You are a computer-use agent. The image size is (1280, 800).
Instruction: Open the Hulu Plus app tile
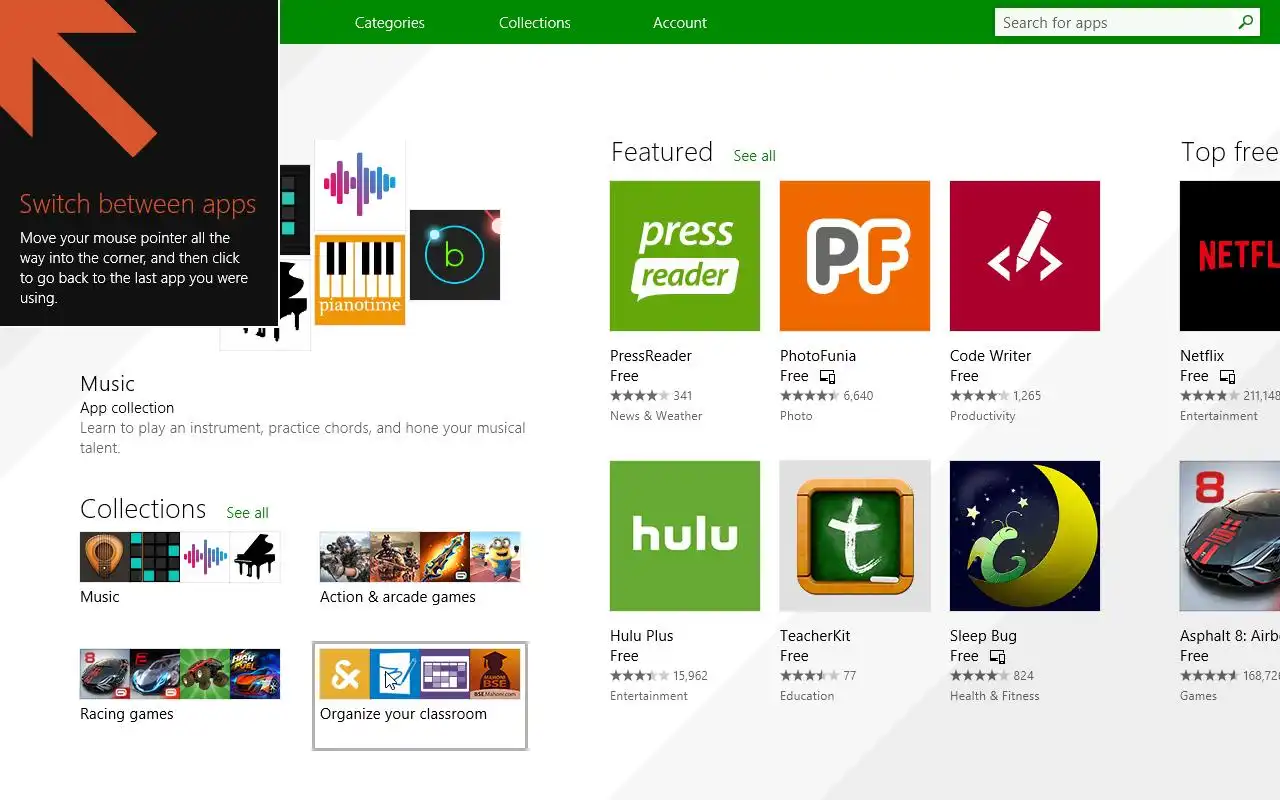(x=685, y=536)
